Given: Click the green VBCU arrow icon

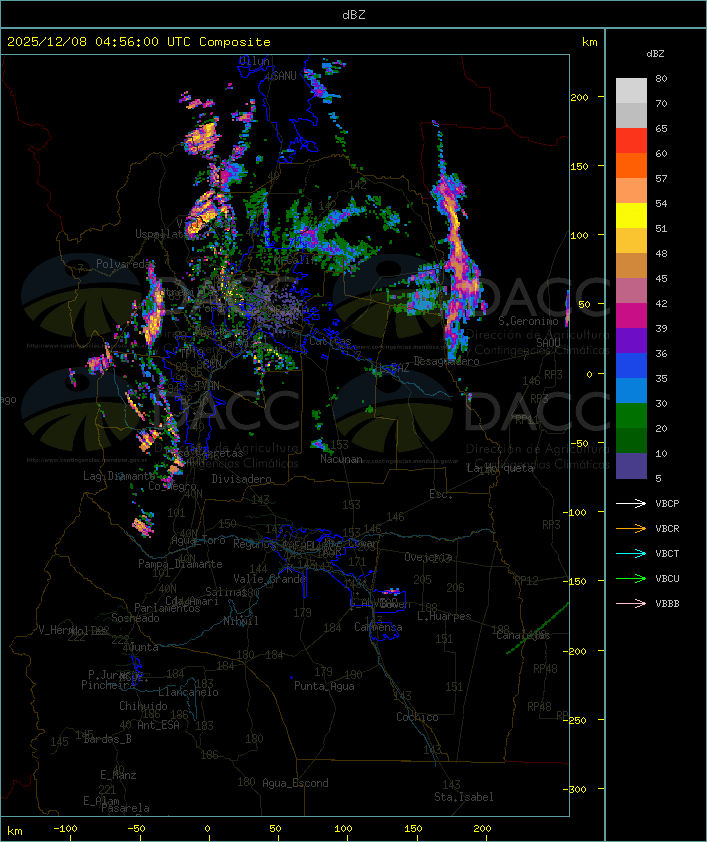Looking at the screenshot, I should [x=631, y=578].
